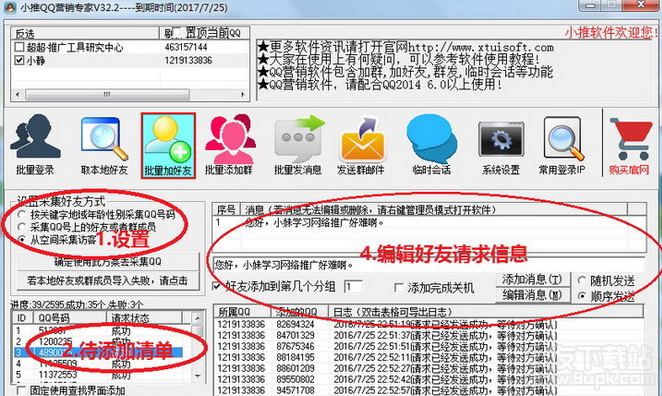Click the 添加的QQ column header
This screenshot has height=396, width=662.
click(x=299, y=312)
